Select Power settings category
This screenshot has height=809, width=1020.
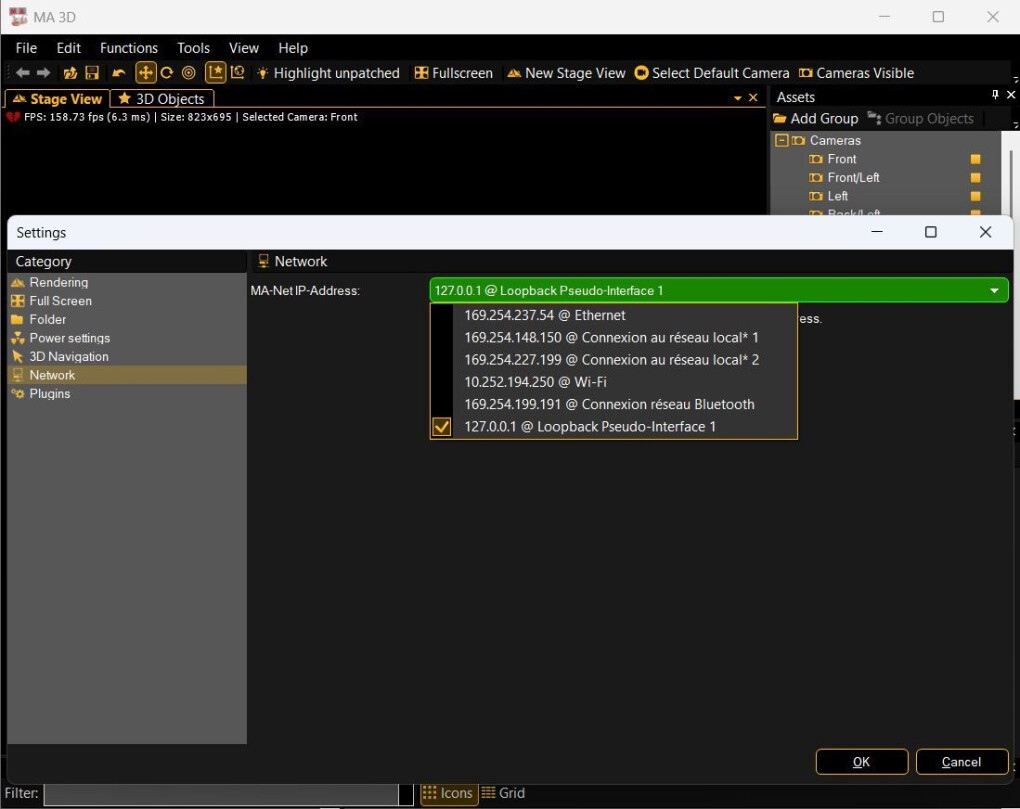point(127,338)
